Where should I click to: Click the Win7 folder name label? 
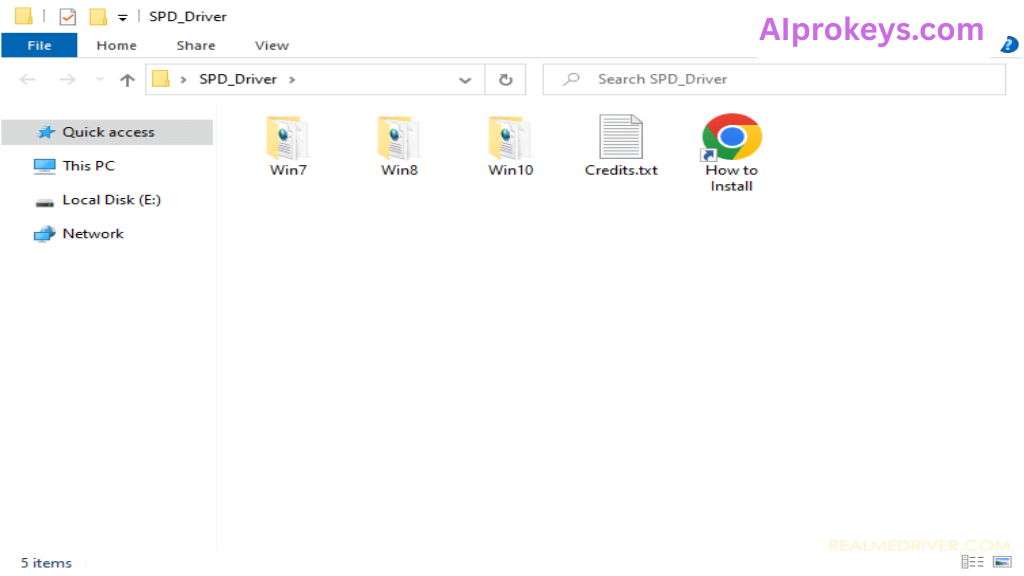[x=288, y=170]
